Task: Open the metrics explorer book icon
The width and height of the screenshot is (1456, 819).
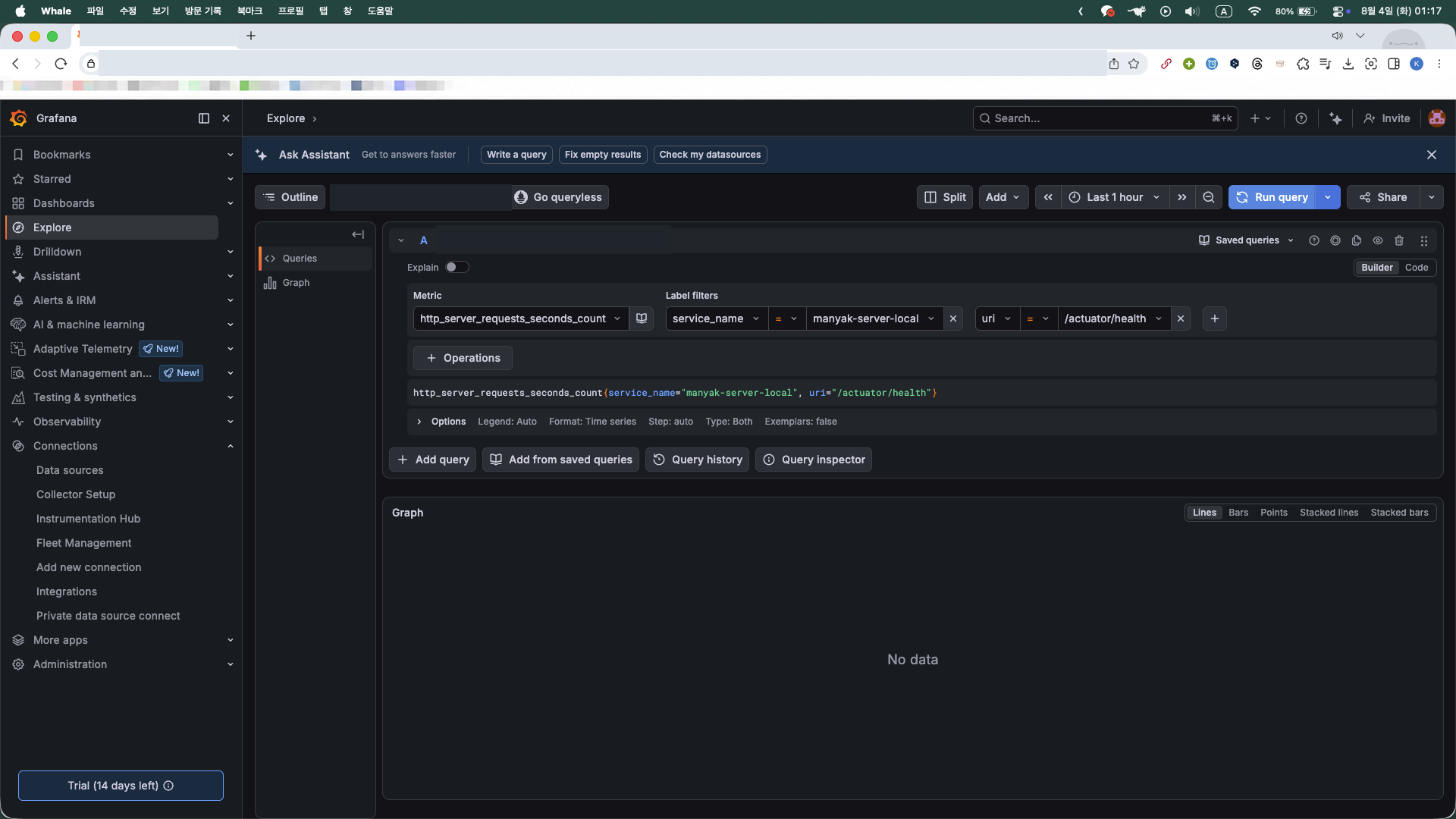Action: pyautogui.click(x=642, y=318)
